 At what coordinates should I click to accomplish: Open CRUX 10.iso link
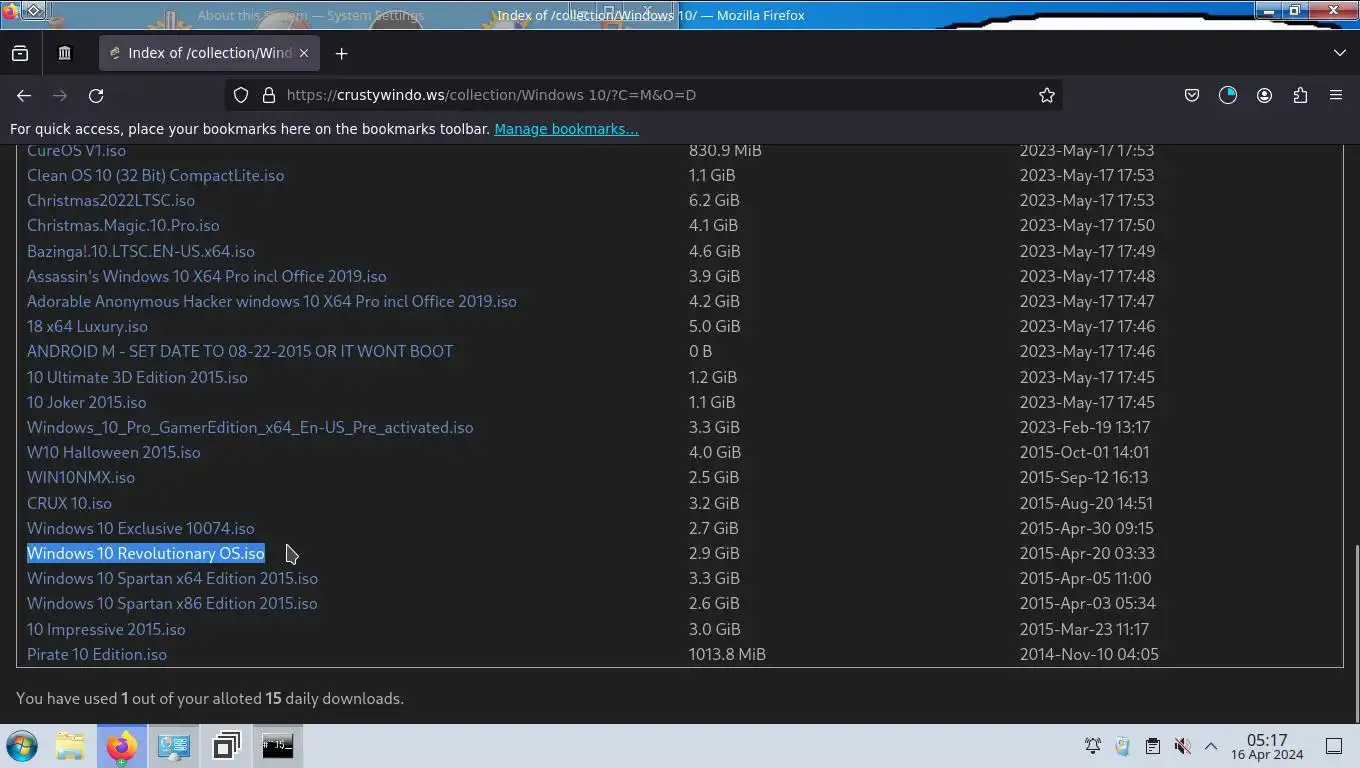tap(69, 503)
